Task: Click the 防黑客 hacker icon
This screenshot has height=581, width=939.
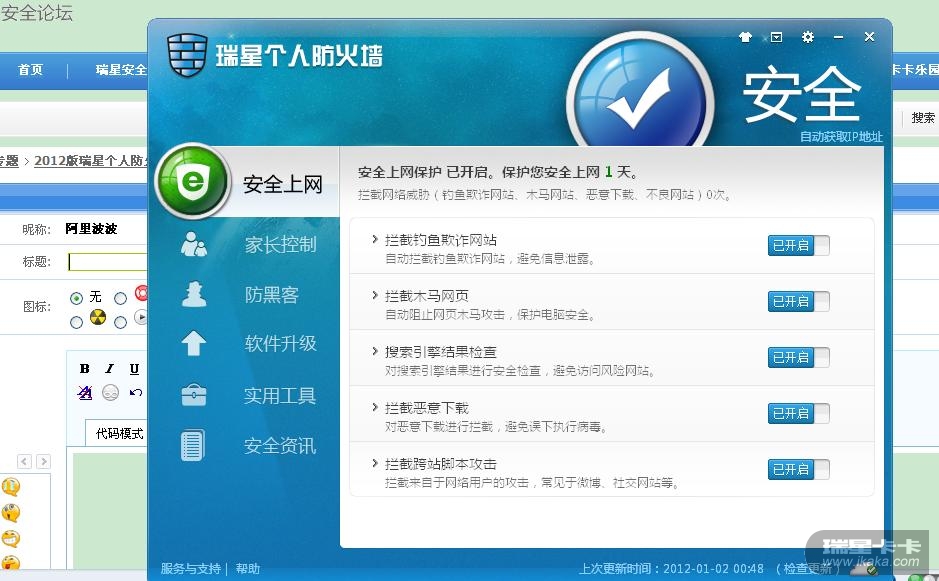Action: point(194,294)
